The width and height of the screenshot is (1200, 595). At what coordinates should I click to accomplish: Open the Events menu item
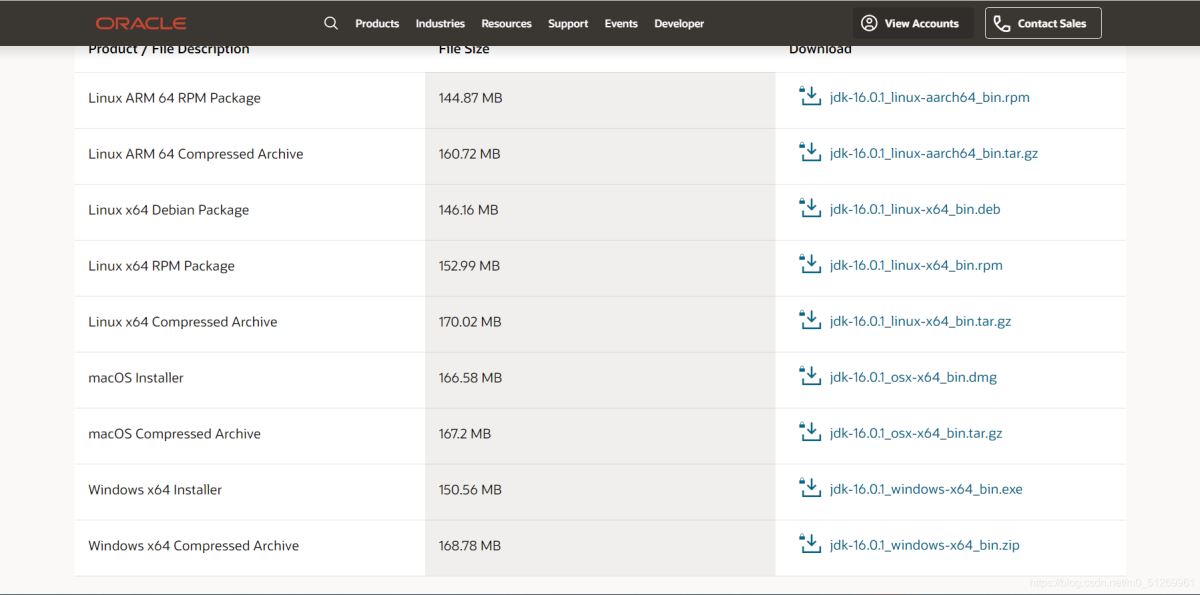click(621, 23)
